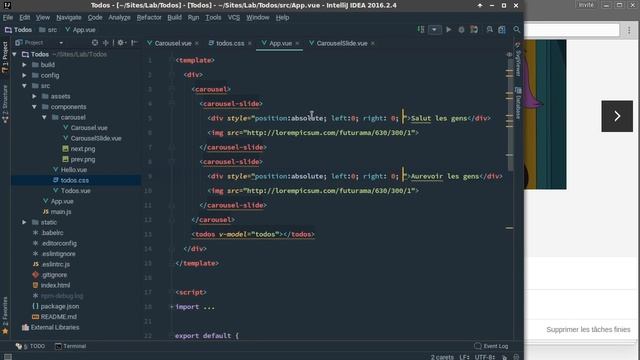Start debugging with the bug icon
Screen dimensions: 640x360
point(461,29)
